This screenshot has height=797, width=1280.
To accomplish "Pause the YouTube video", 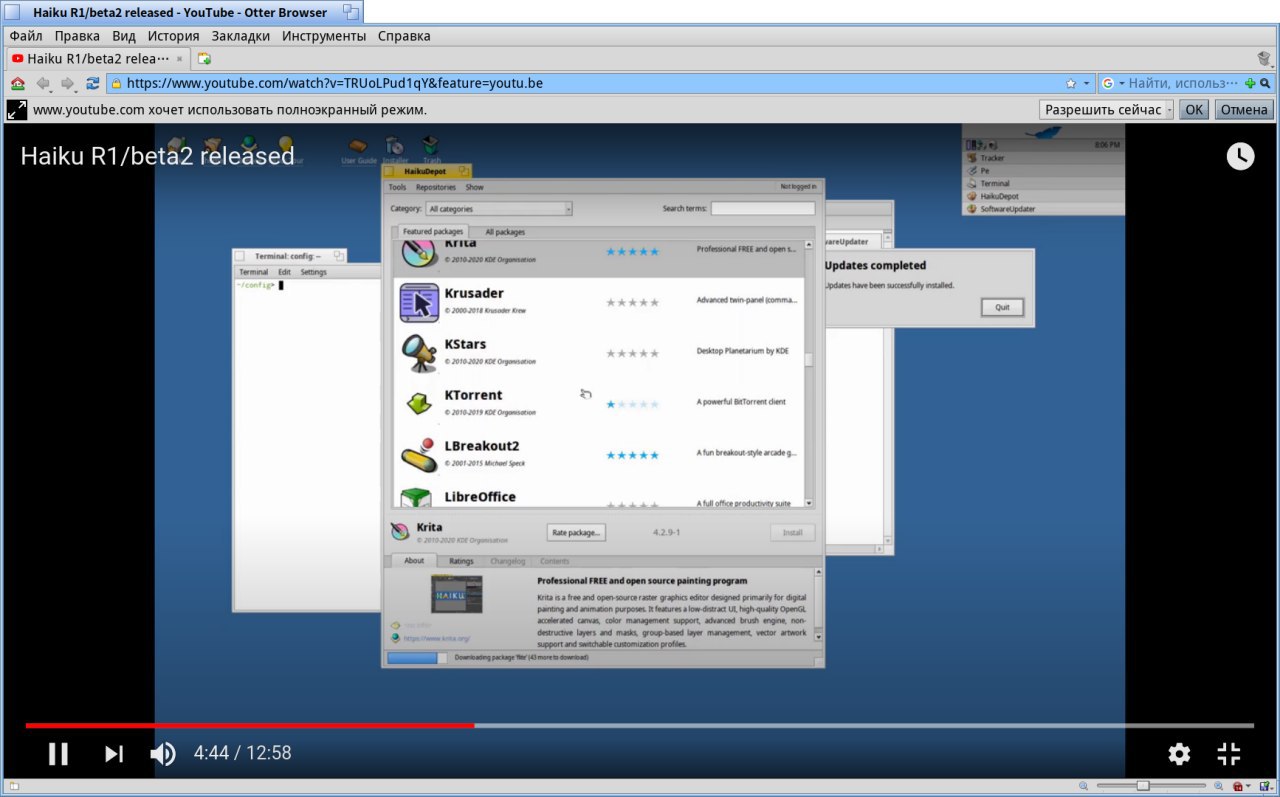I will (x=58, y=754).
